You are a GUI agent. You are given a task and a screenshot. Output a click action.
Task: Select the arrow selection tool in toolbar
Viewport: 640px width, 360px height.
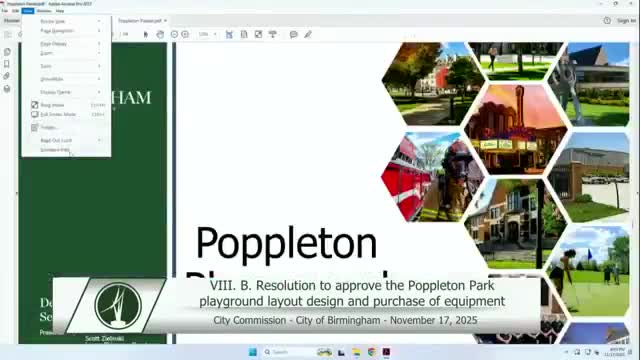pyautogui.click(x=146, y=35)
